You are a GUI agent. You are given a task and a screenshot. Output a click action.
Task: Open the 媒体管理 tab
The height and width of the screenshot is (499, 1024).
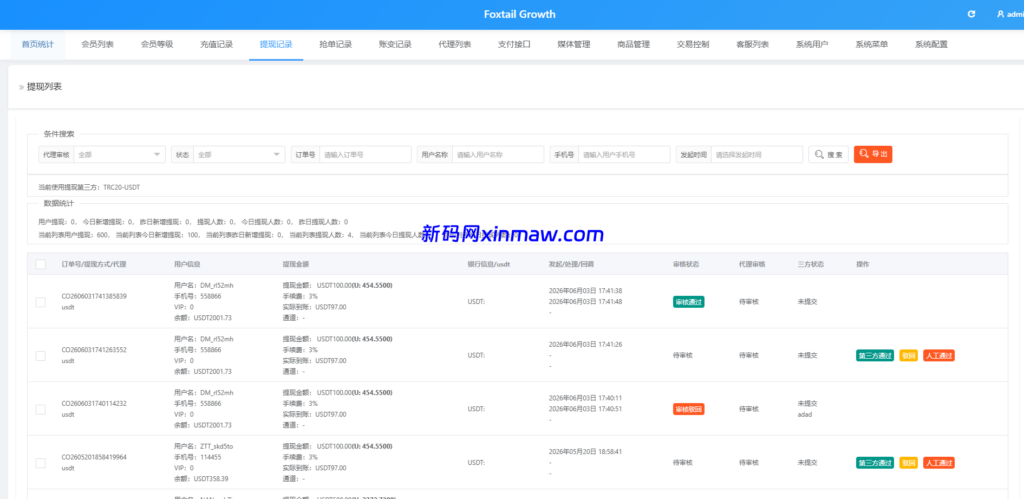[x=573, y=45]
